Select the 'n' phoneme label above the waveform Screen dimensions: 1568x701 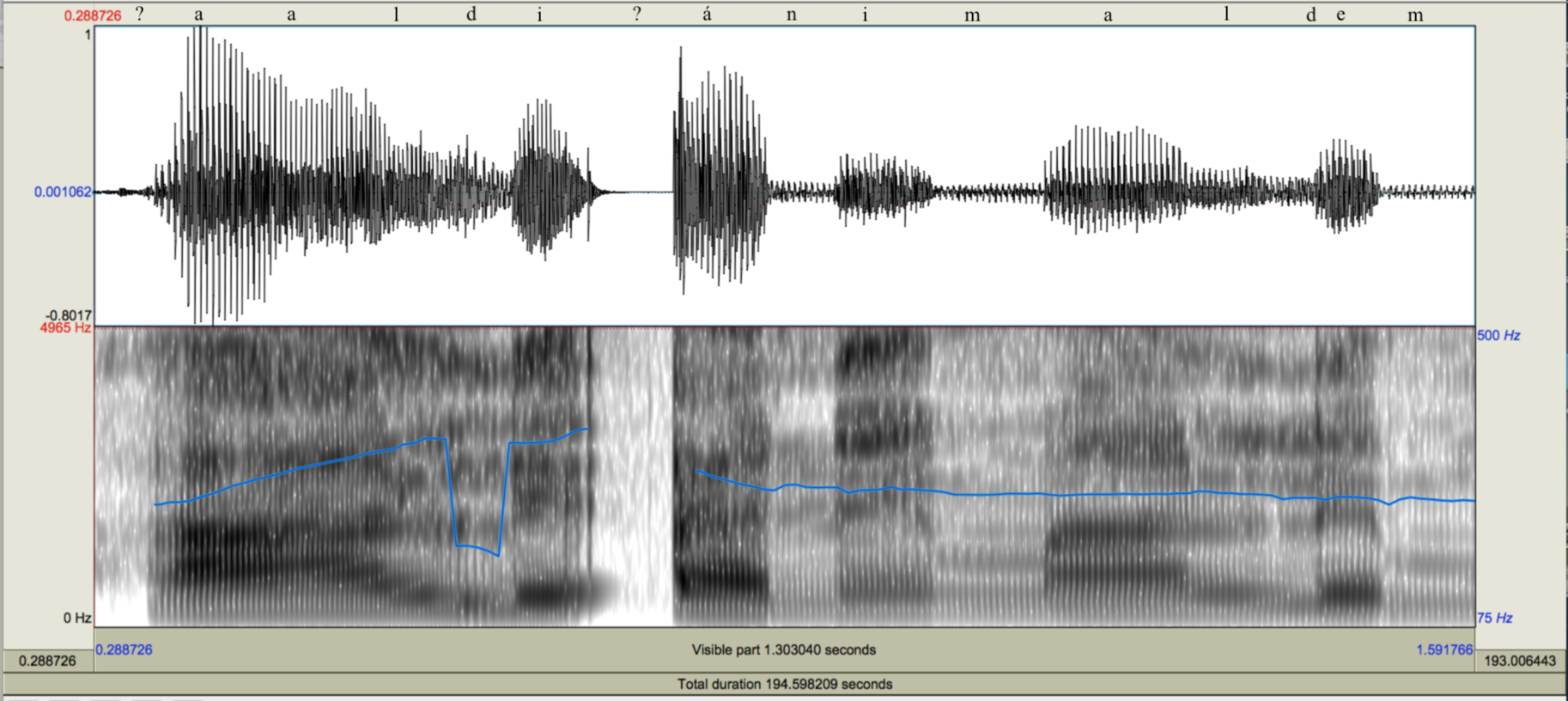tap(791, 15)
